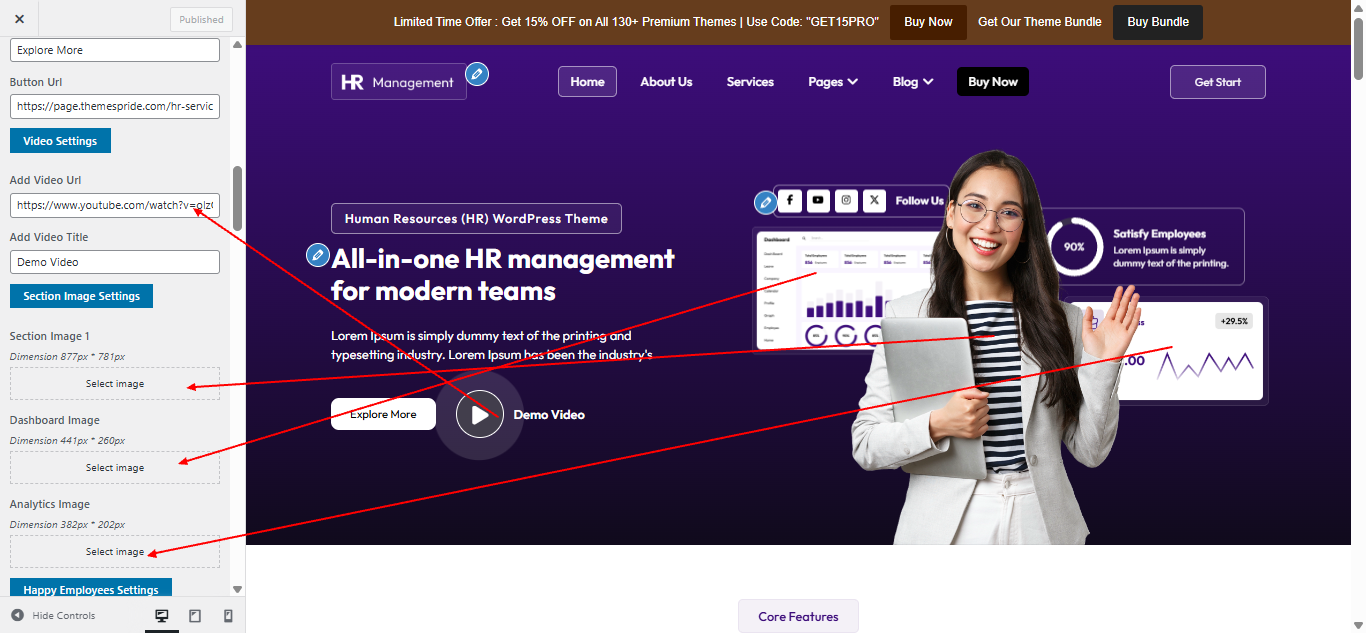1366x633 pixels.
Task: Click the desktop preview device icon
Action: (x=162, y=616)
